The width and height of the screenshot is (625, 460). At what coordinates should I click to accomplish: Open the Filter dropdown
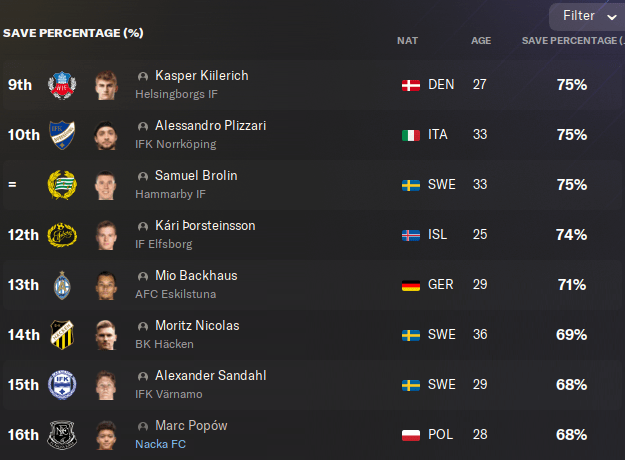click(x=586, y=16)
